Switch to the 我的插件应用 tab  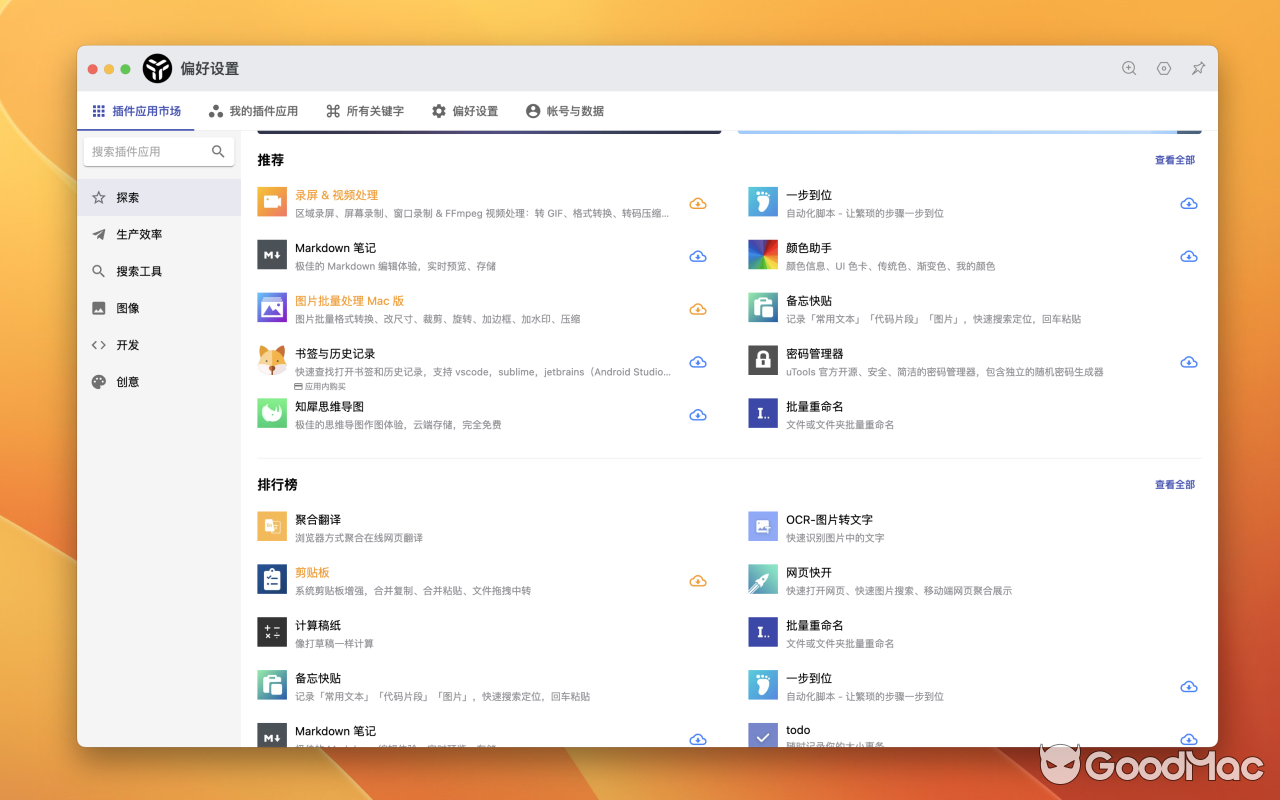[252, 111]
